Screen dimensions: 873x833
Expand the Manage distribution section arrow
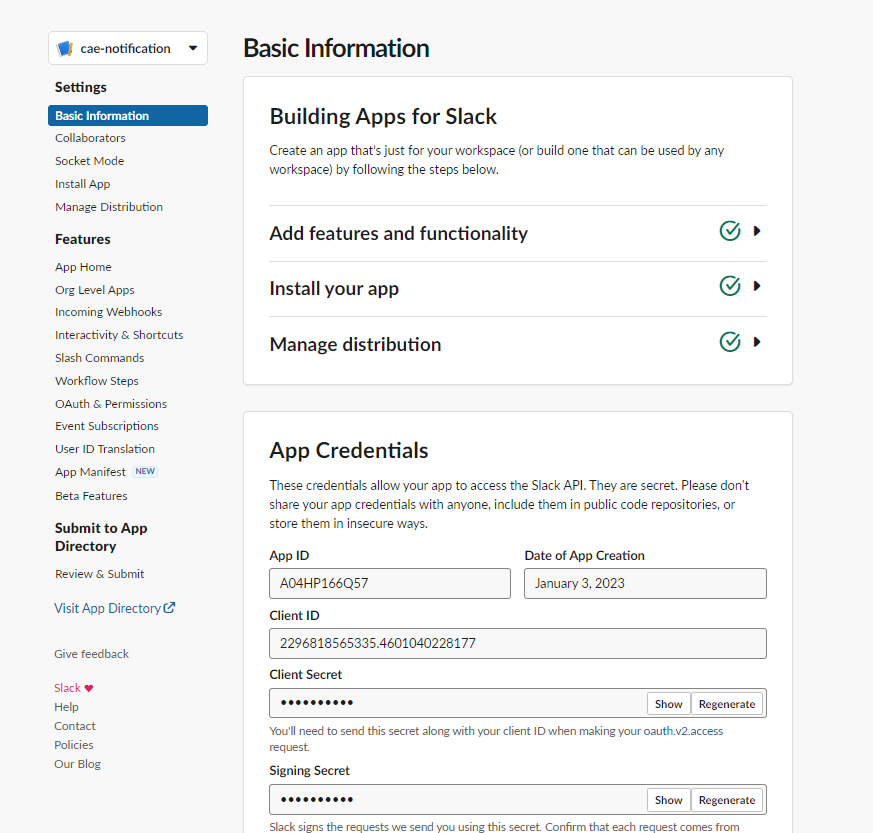pyautogui.click(x=757, y=341)
